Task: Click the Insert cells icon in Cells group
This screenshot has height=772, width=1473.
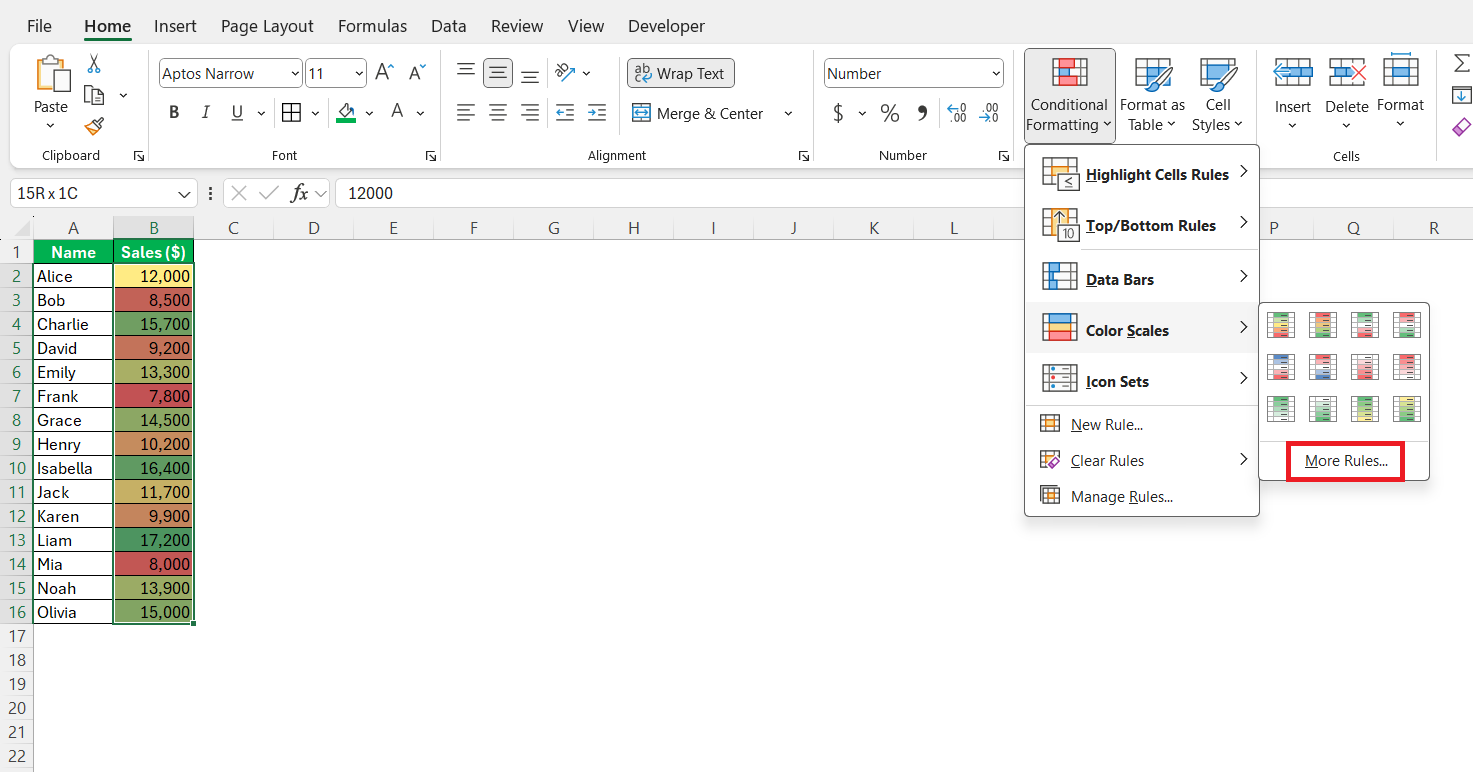Action: [x=1292, y=73]
